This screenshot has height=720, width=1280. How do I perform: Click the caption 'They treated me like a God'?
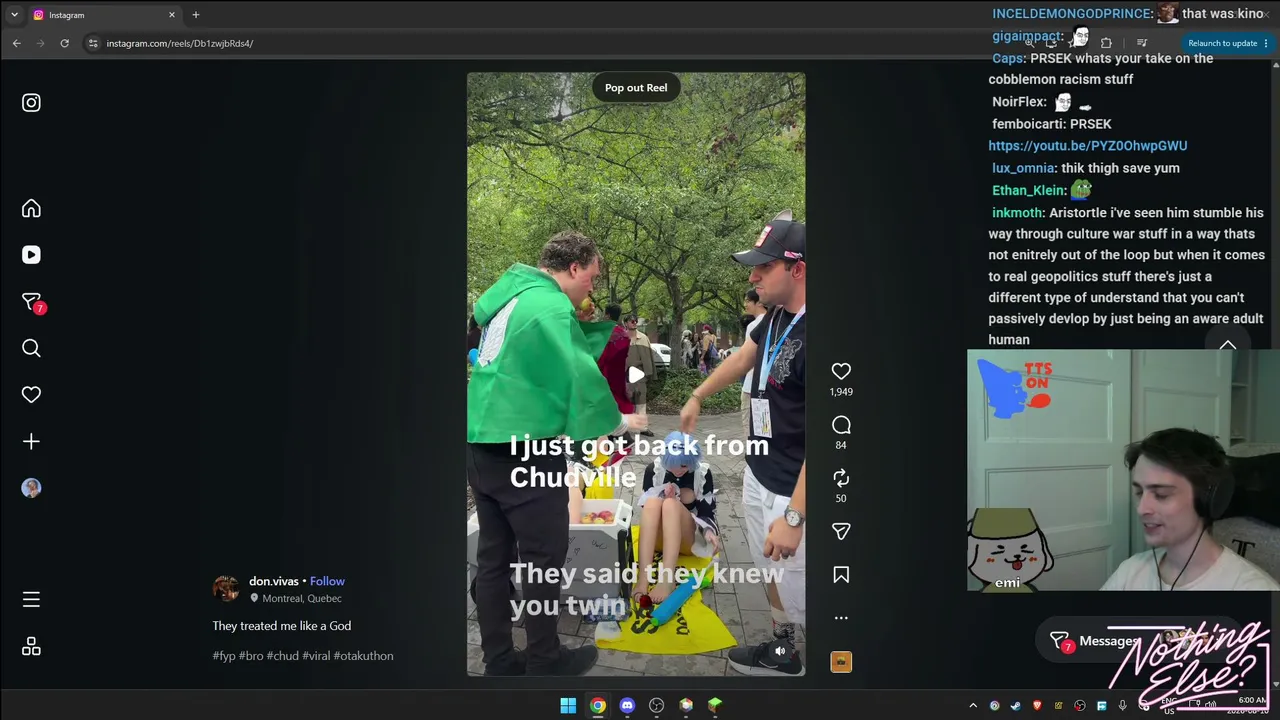coord(282,626)
